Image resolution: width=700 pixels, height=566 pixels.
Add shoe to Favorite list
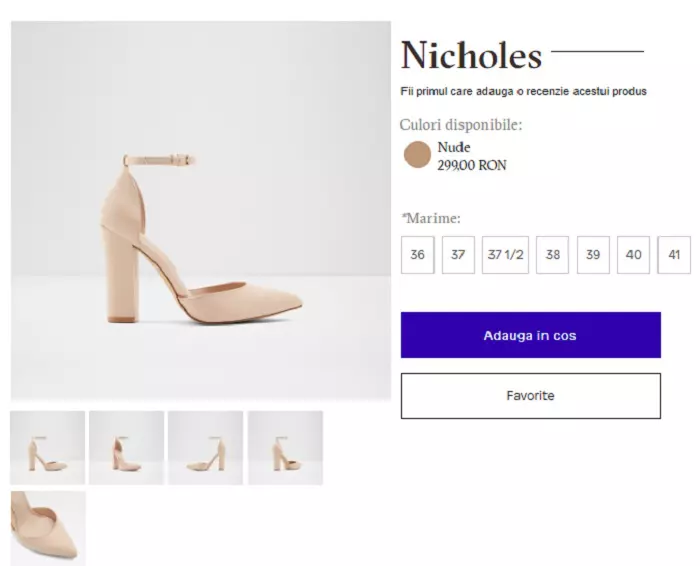(x=530, y=396)
